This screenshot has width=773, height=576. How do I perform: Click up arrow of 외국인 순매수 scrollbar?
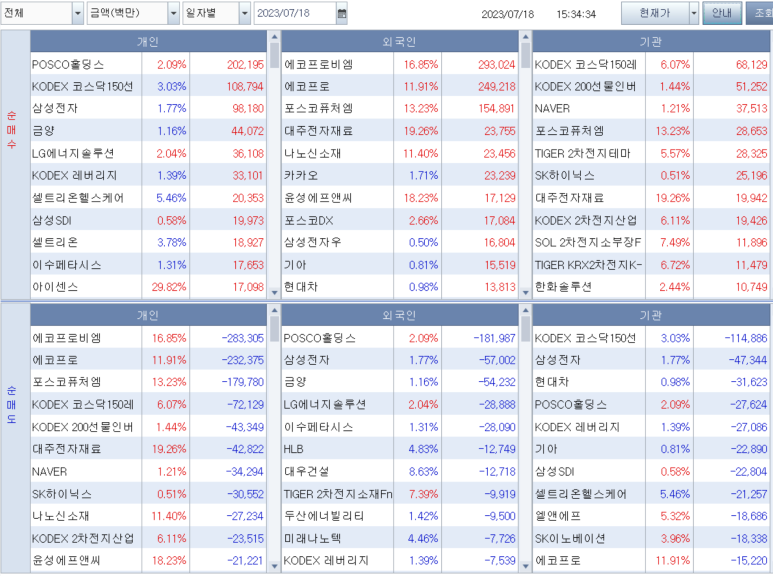pyautogui.click(x=526, y=36)
